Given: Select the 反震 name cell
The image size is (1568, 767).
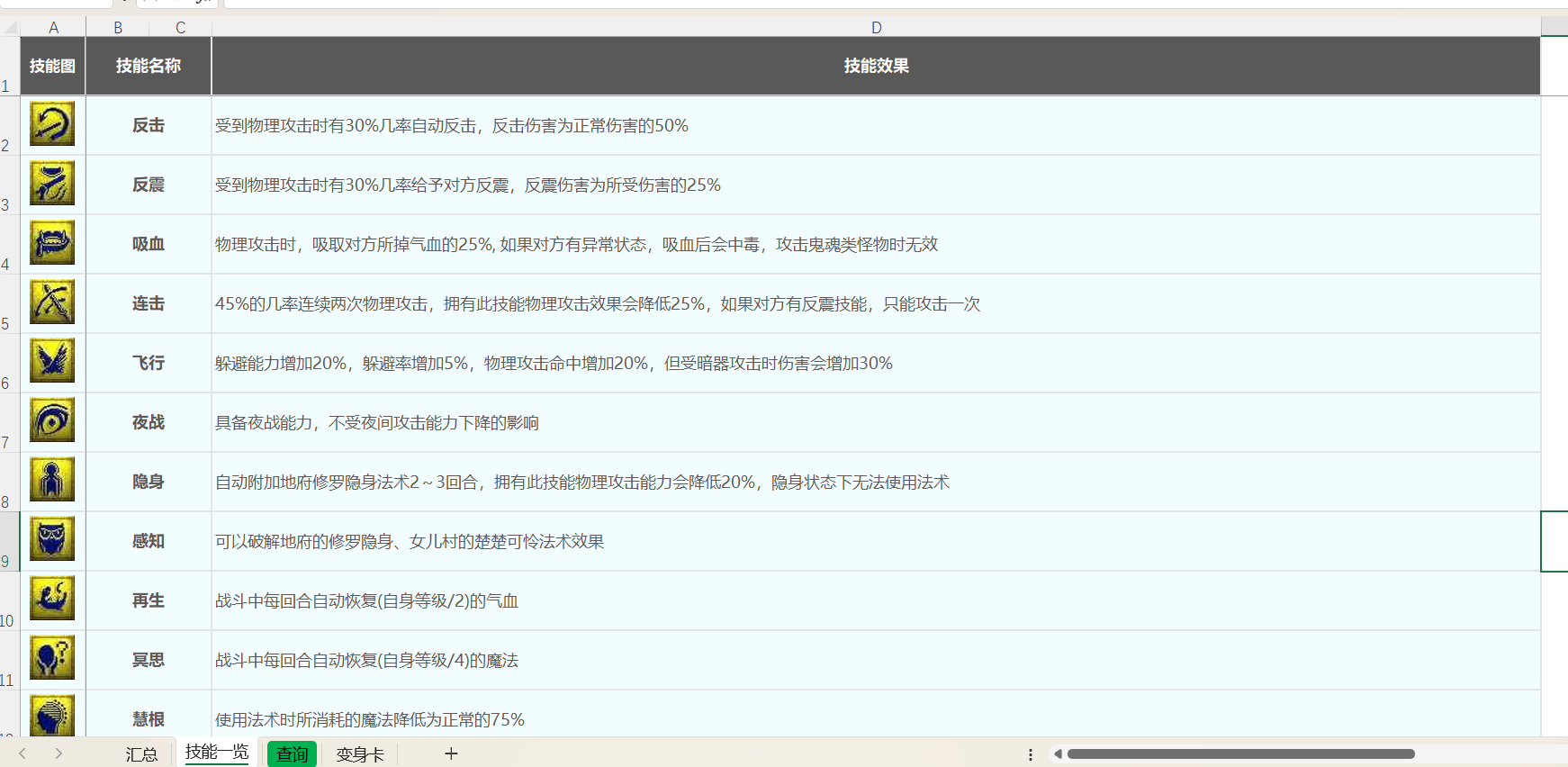Looking at the screenshot, I should tap(149, 185).
